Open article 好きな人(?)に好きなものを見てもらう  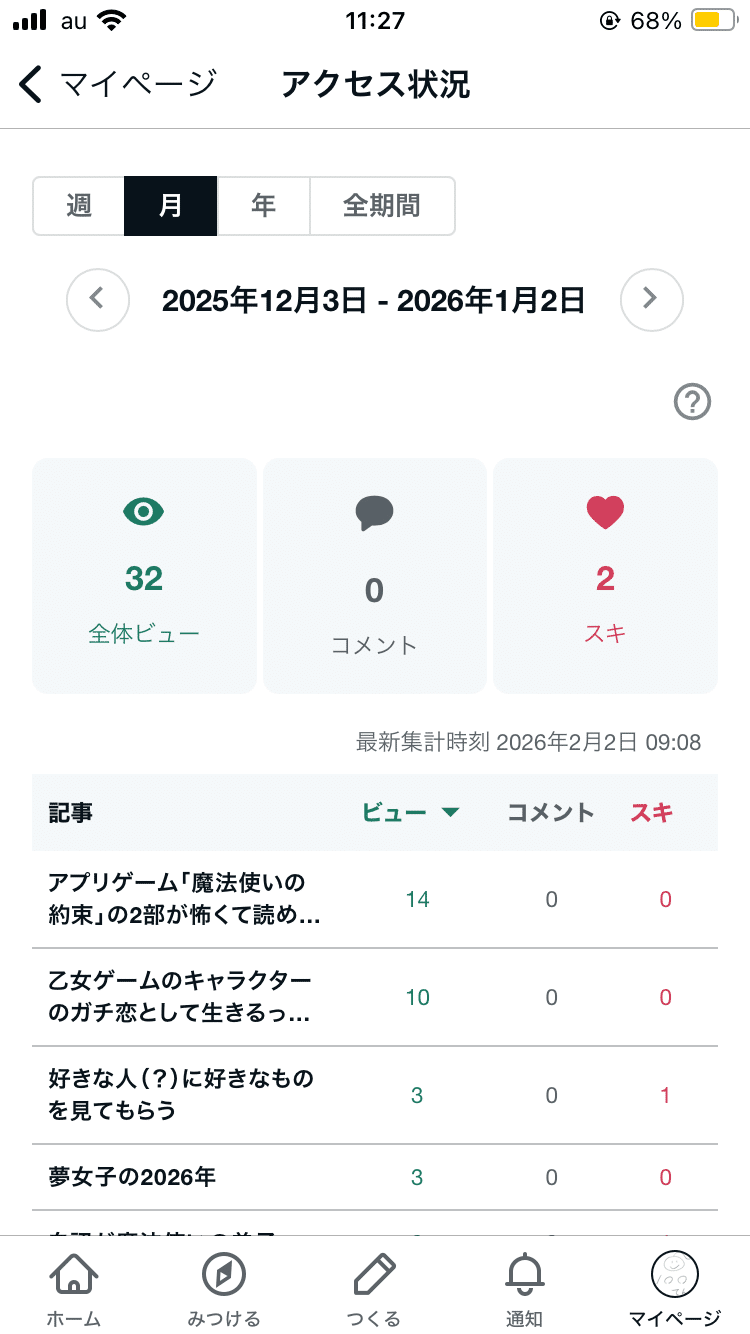182,1095
